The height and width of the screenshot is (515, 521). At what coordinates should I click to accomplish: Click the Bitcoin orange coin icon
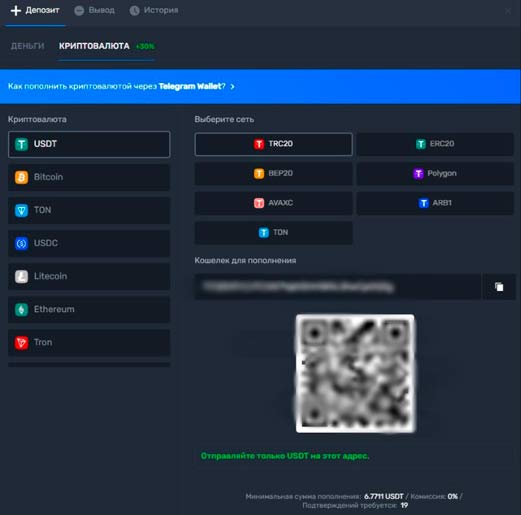click(x=21, y=177)
